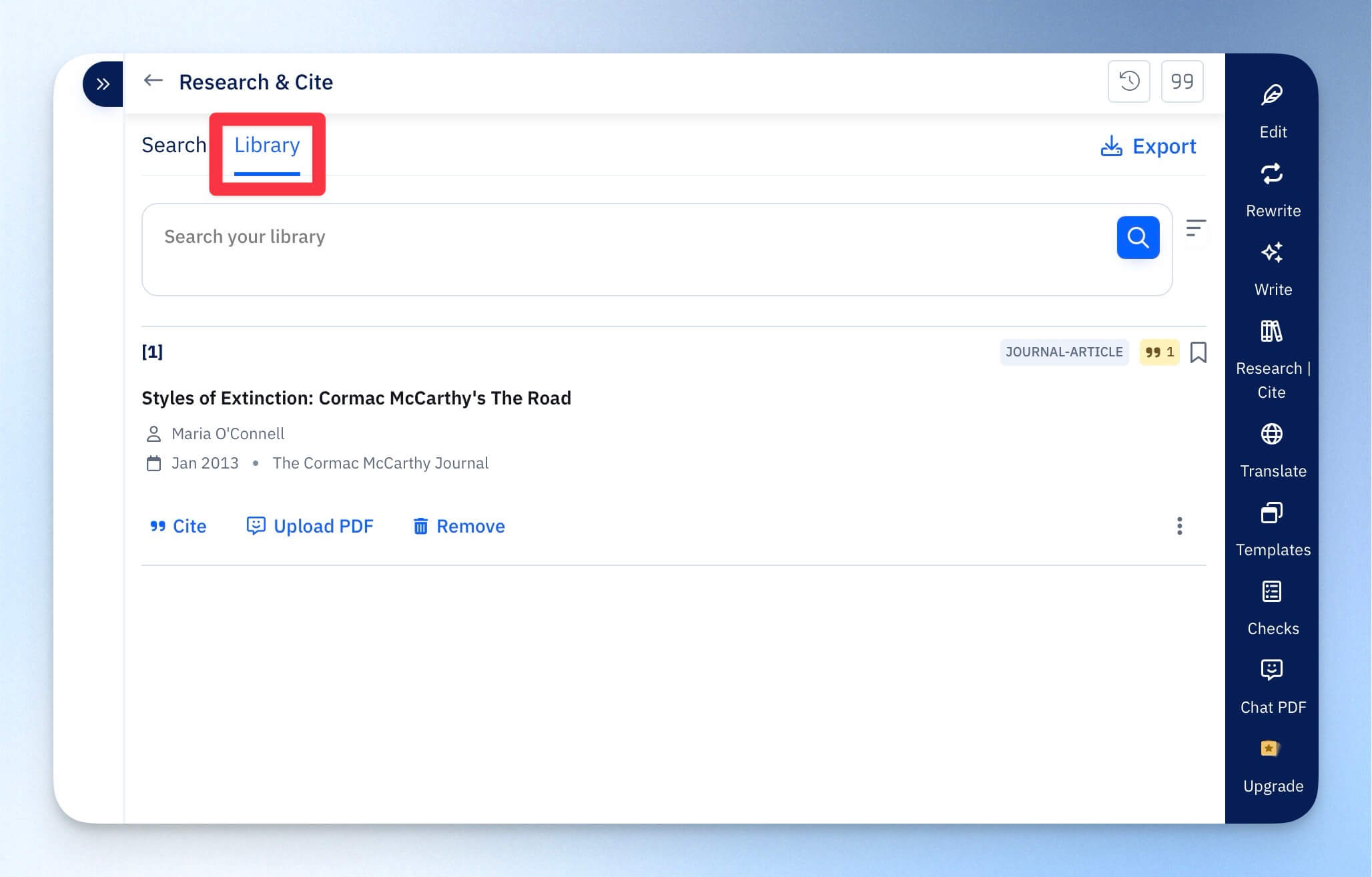The height and width of the screenshot is (877, 1372).
Task: Open Templates in the sidebar
Action: pyautogui.click(x=1272, y=529)
